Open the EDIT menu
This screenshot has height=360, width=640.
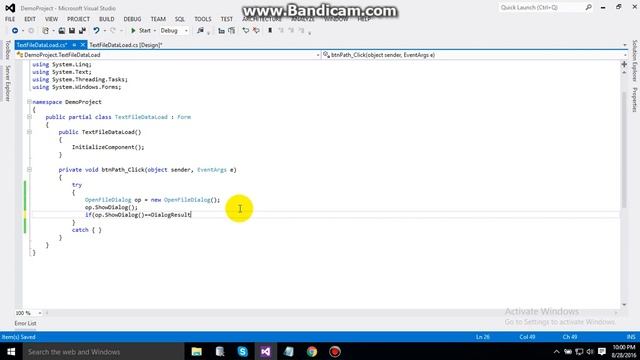30,19
